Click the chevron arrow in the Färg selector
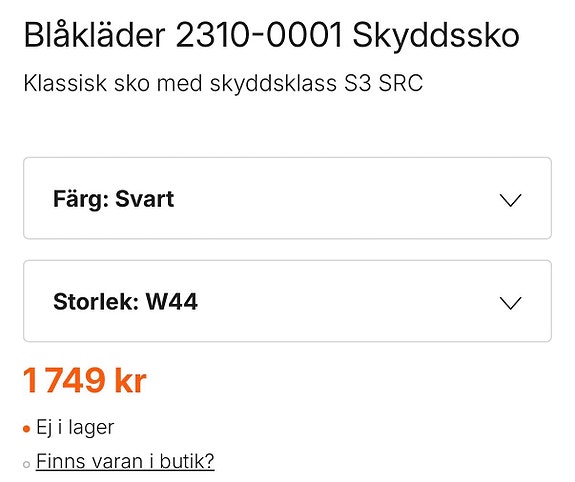 pos(510,200)
